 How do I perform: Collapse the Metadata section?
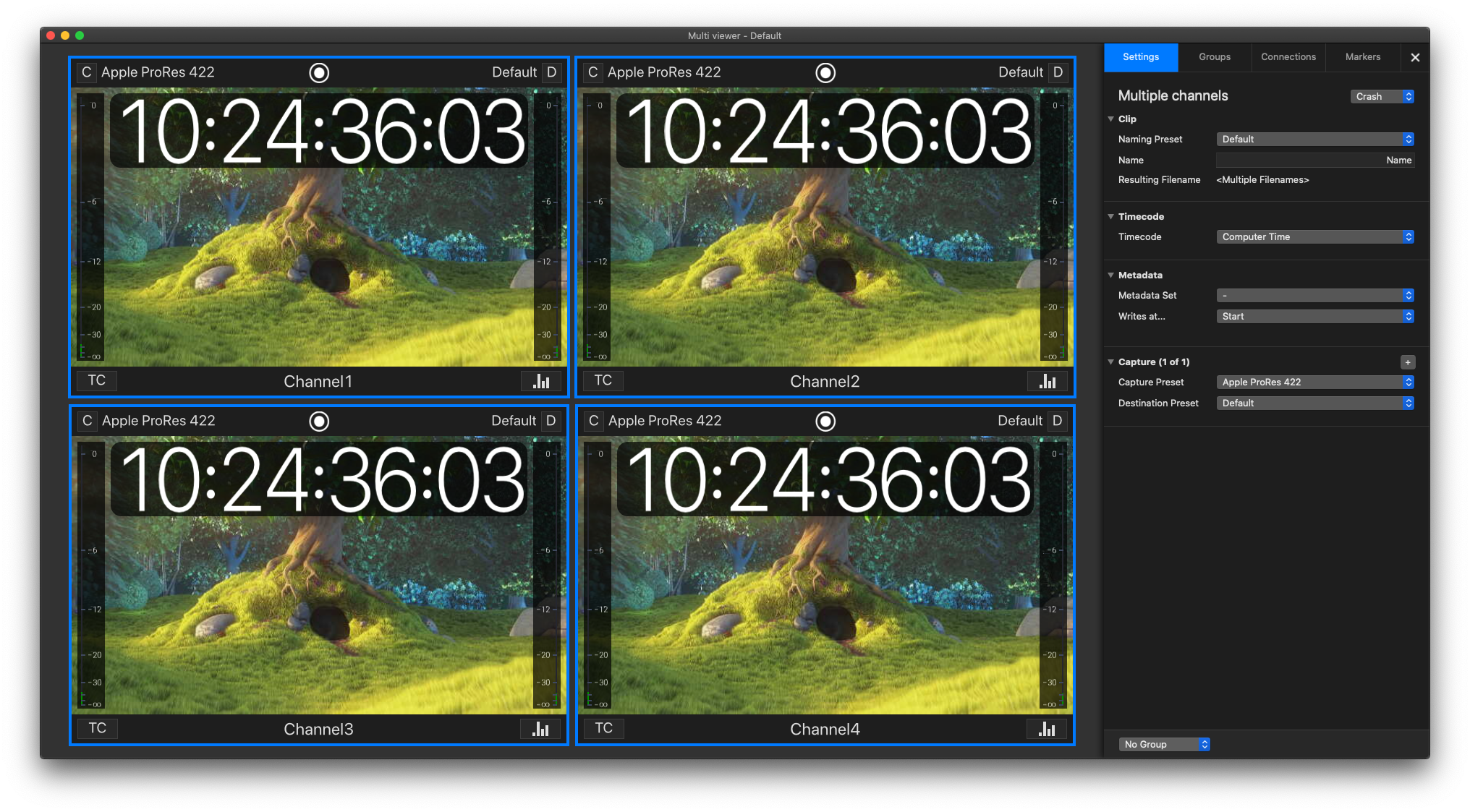coord(1111,275)
